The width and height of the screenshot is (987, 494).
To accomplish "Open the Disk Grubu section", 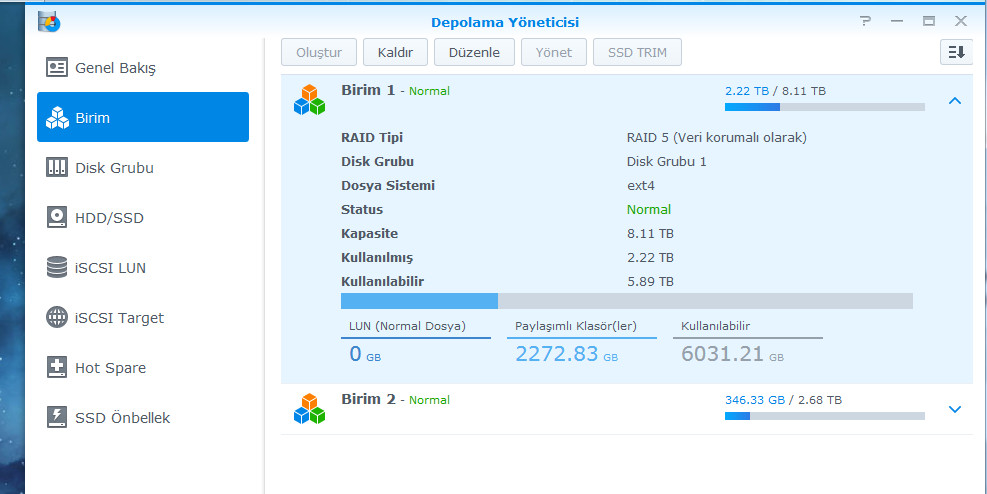I will pos(114,168).
